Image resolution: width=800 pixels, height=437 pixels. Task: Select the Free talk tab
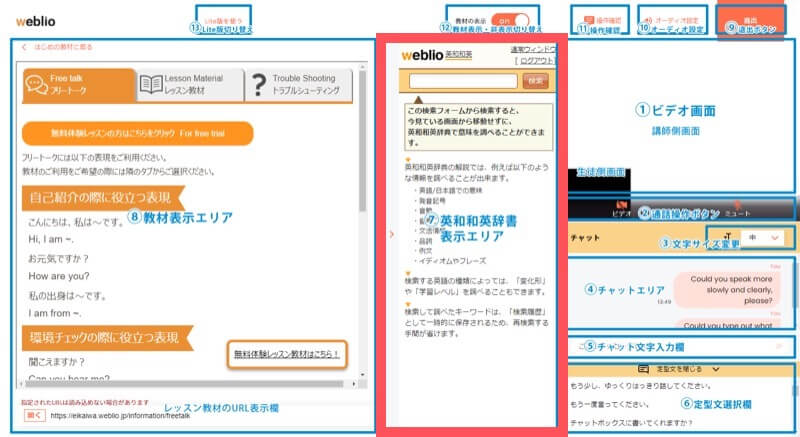(x=78, y=86)
